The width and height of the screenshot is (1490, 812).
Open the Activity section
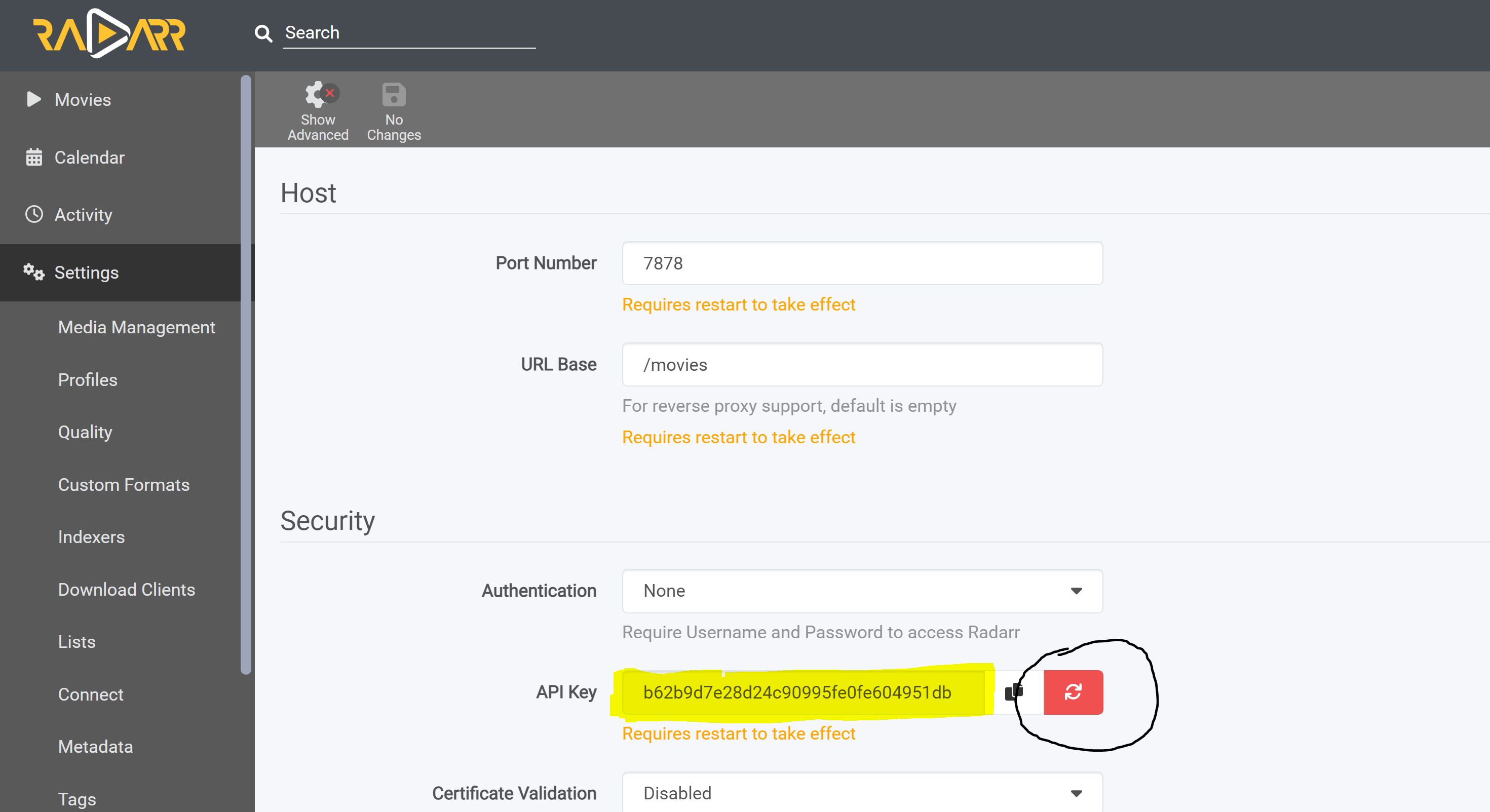83,215
